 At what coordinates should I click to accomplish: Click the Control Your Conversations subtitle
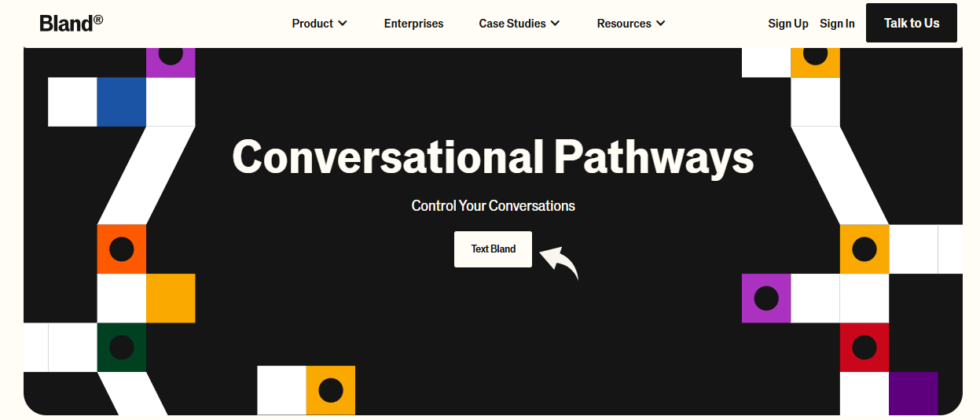493,206
